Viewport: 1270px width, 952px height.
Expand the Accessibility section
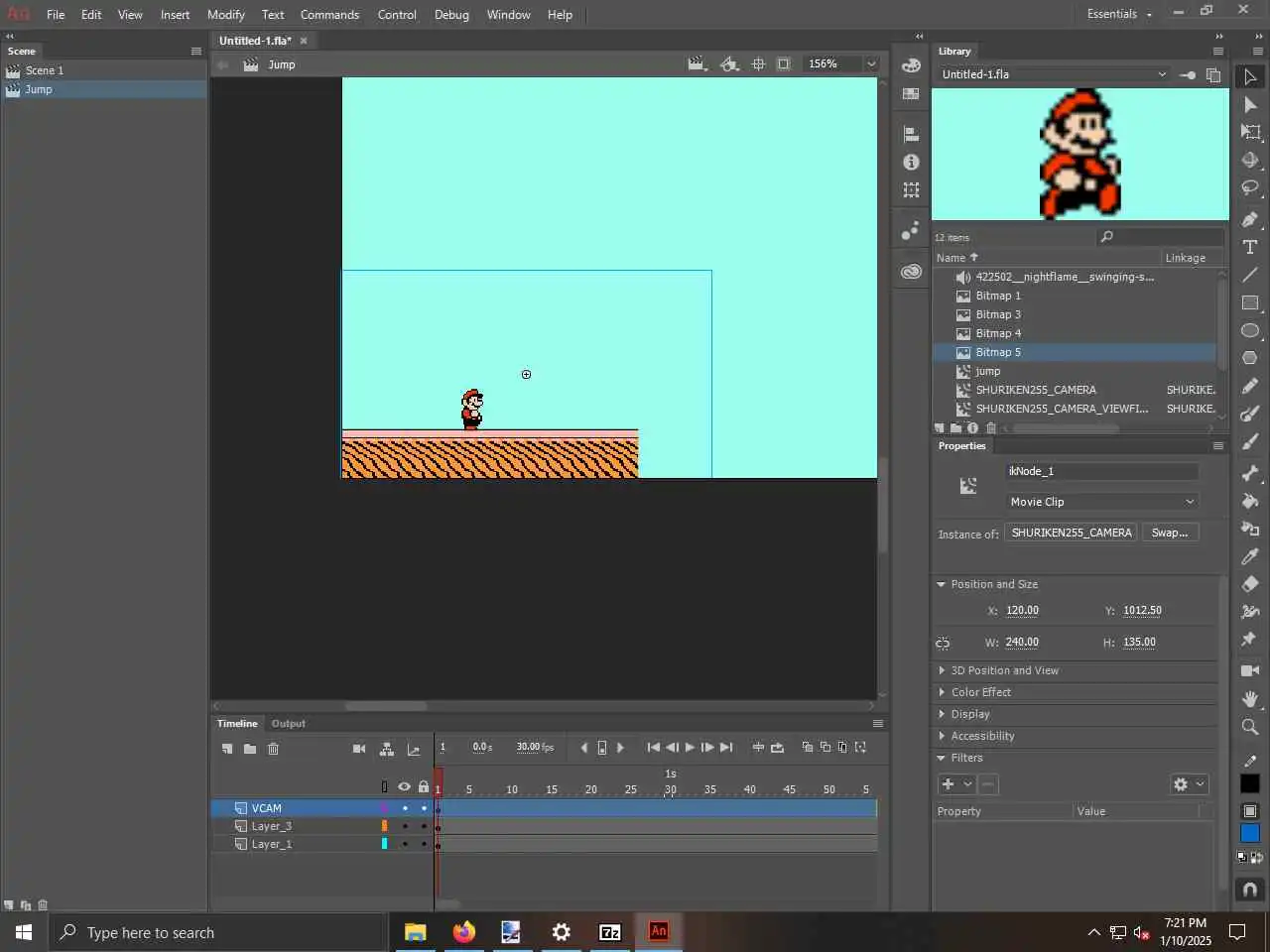tap(942, 736)
